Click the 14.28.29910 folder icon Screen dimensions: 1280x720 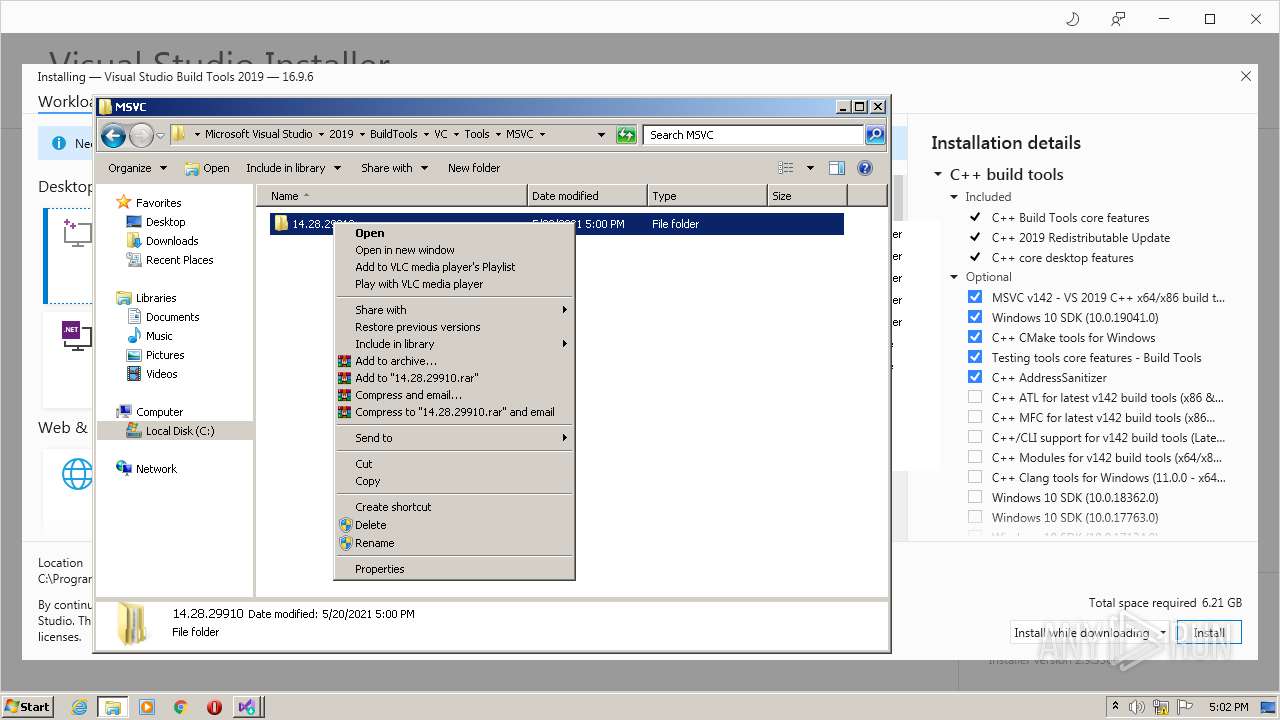coord(281,224)
